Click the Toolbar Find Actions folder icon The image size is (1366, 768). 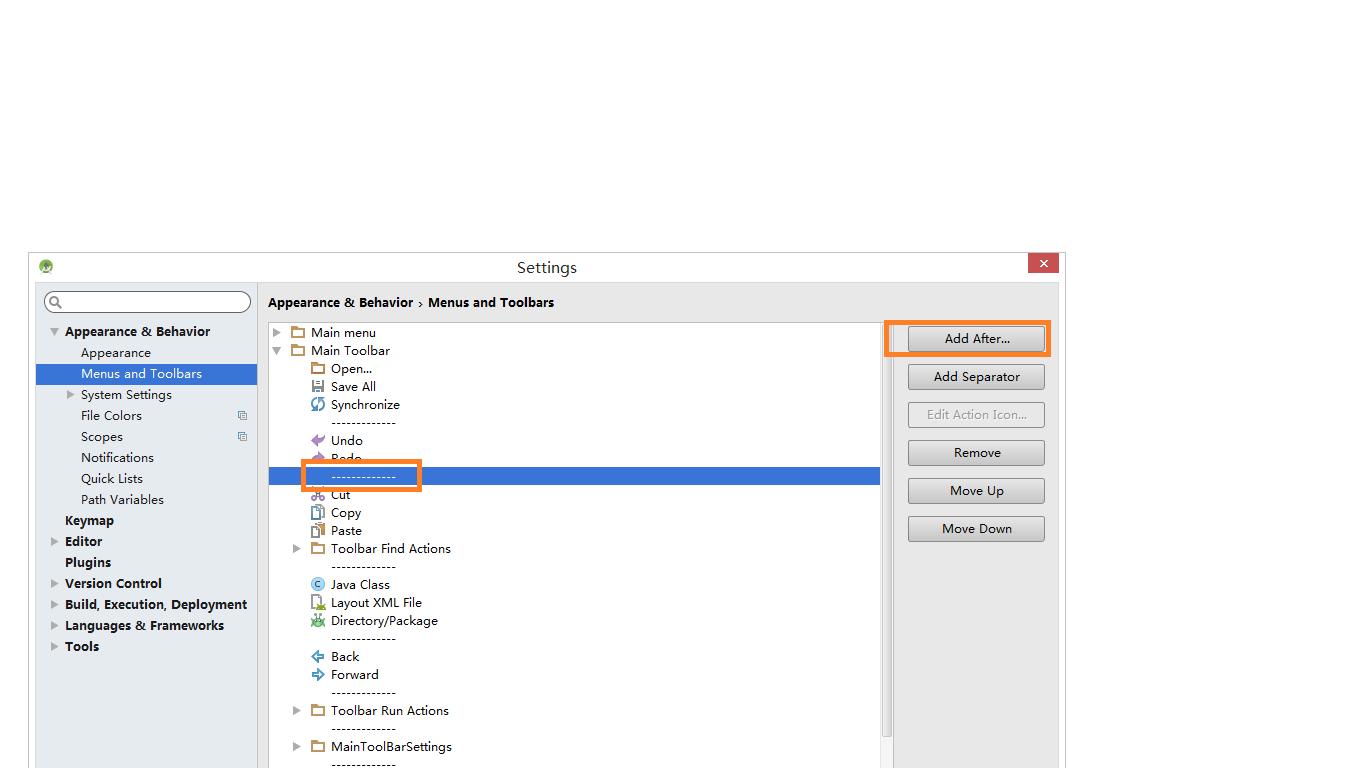[x=318, y=548]
